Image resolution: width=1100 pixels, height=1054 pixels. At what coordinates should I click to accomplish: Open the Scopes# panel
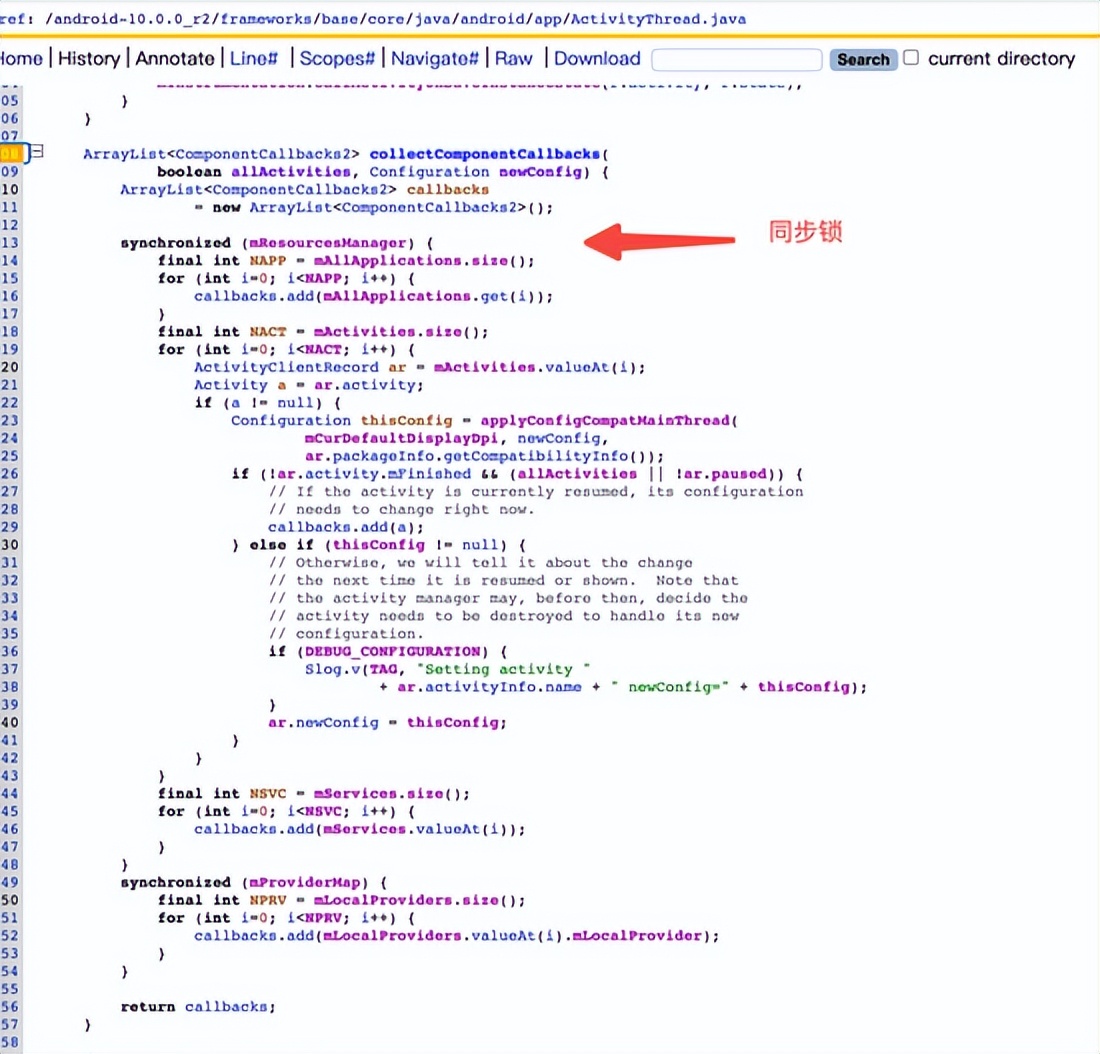(x=337, y=58)
